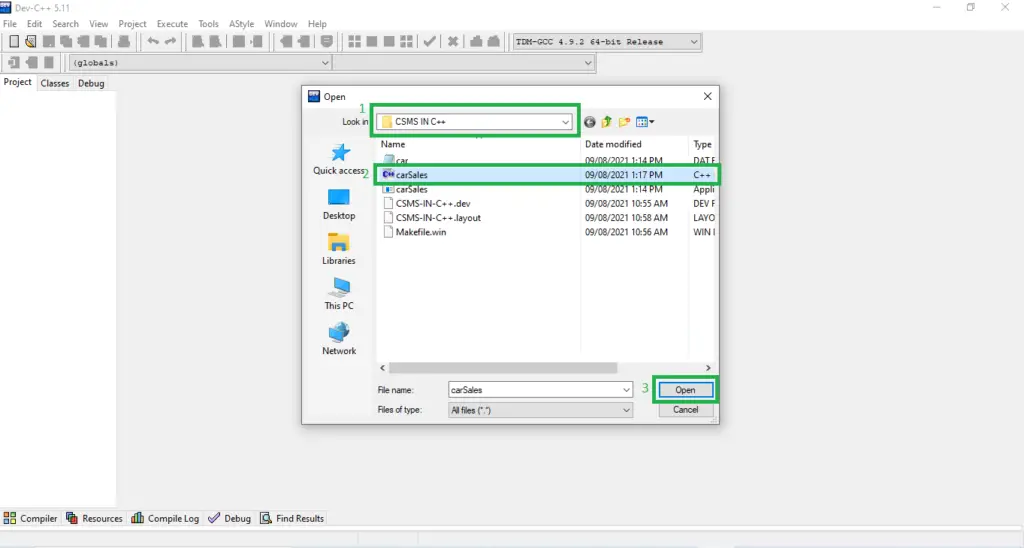Switch to Debug tab in left panel
Screen dimensions: 1024x548
point(91,83)
